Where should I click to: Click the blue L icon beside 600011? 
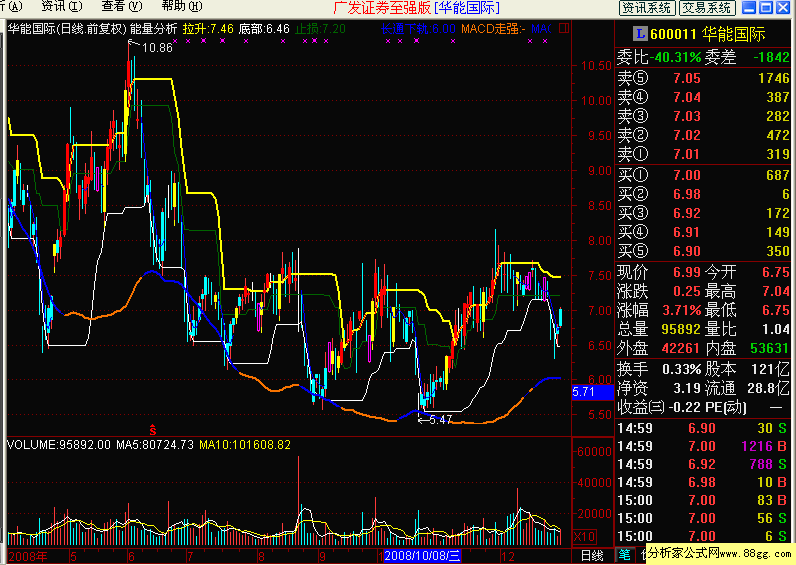[x=640, y=34]
